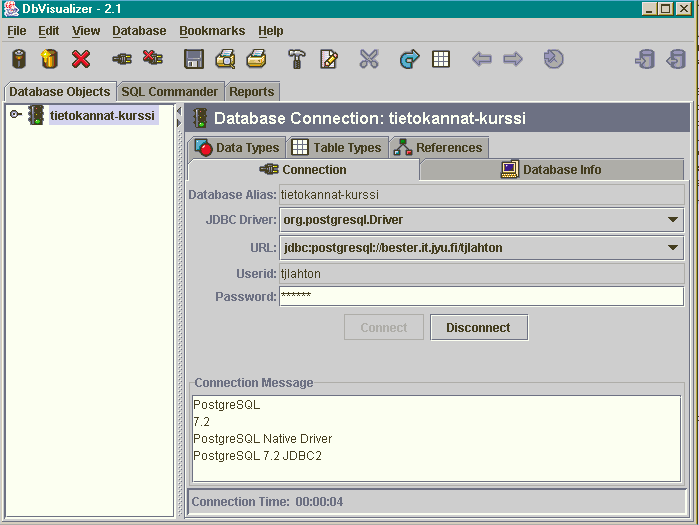
Task: Click the database import arrow icon
Action: pos(676,59)
